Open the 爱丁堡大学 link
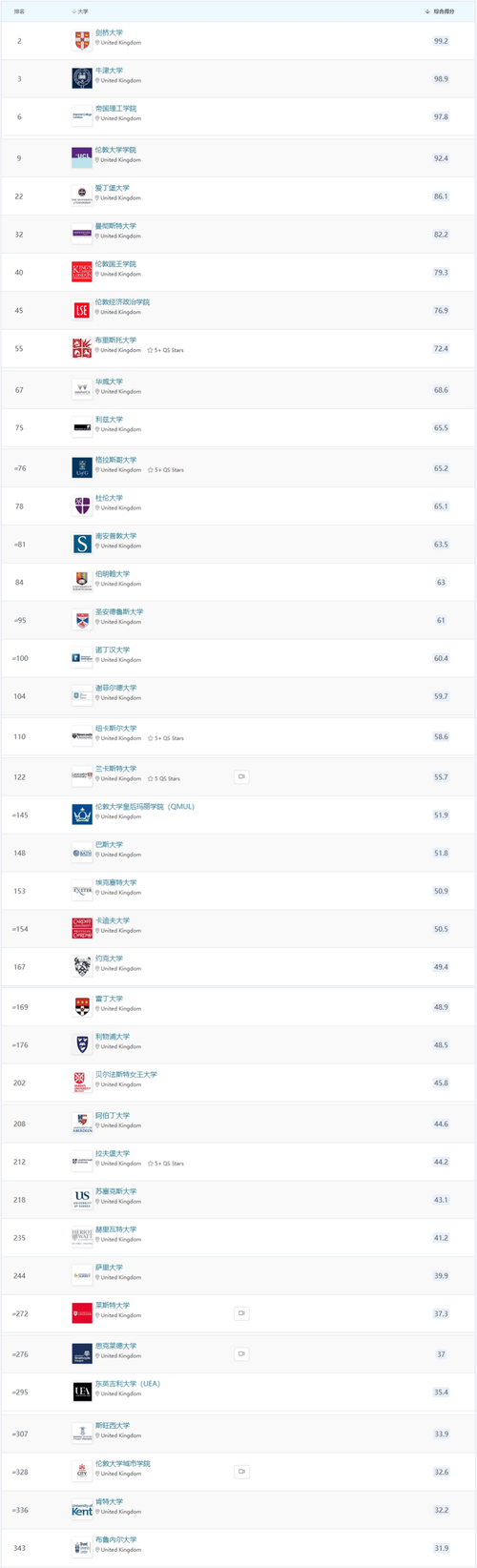The height and width of the screenshot is (1568, 477). tap(113, 188)
